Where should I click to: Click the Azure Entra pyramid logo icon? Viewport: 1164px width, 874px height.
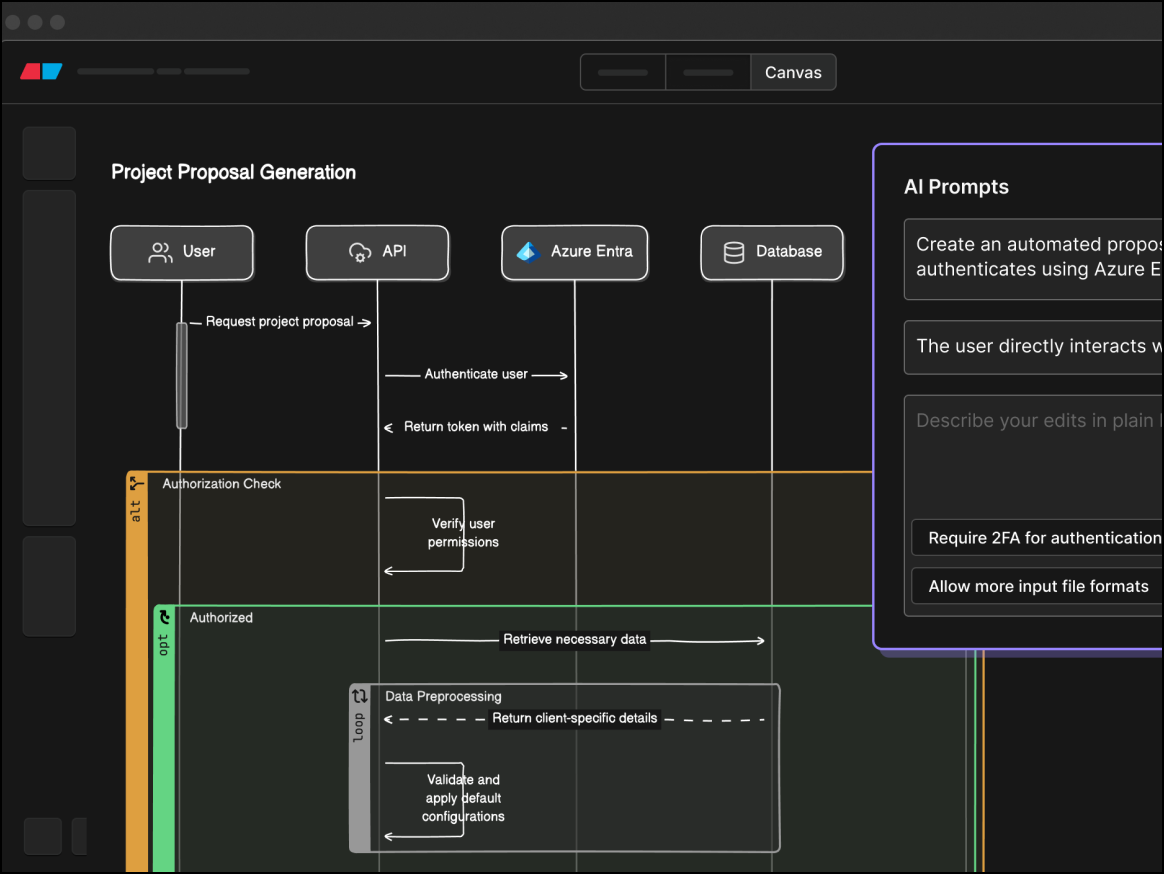click(528, 252)
